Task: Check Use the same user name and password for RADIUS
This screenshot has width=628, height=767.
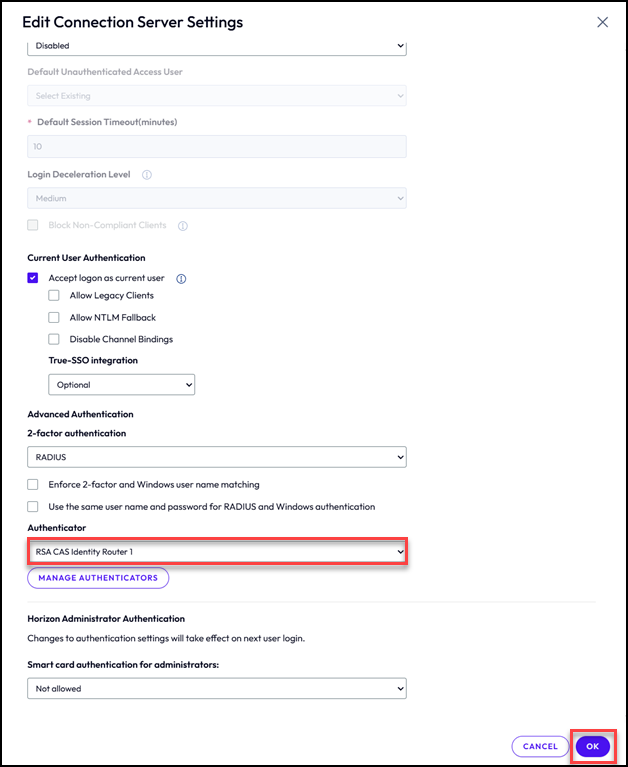Action: (x=33, y=507)
